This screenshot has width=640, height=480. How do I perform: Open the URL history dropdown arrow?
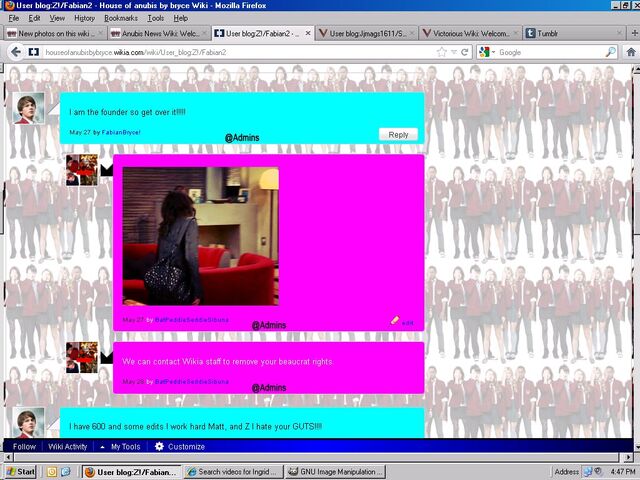pyautogui.click(x=454, y=52)
